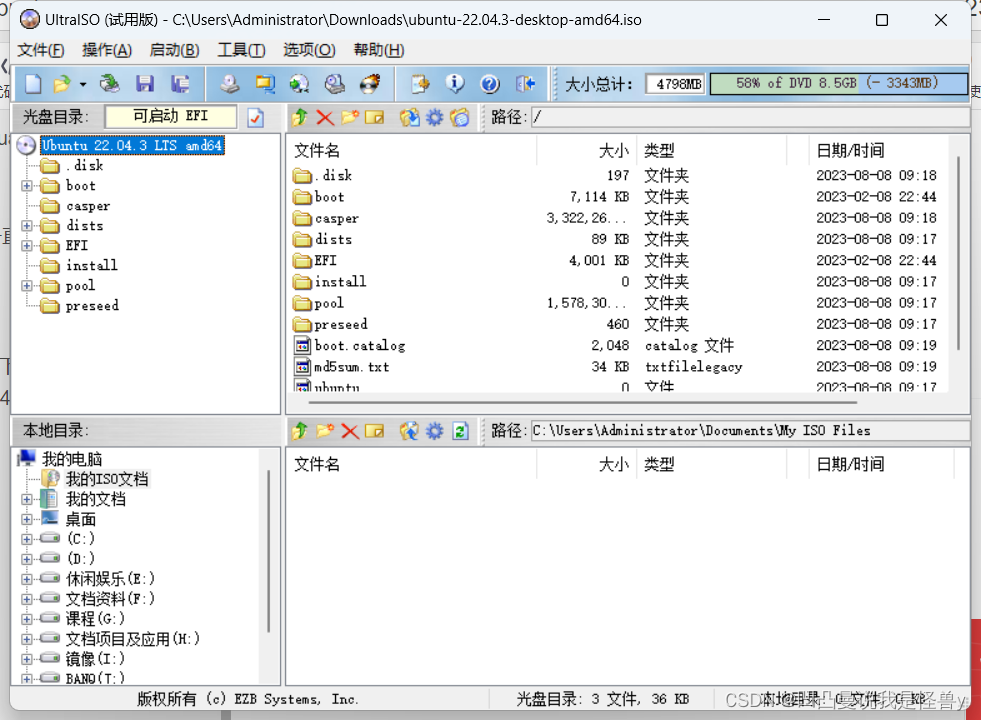The image size is (981, 720).
Task: Sort the image list by the 日期/时间 column header
Action: [879, 150]
